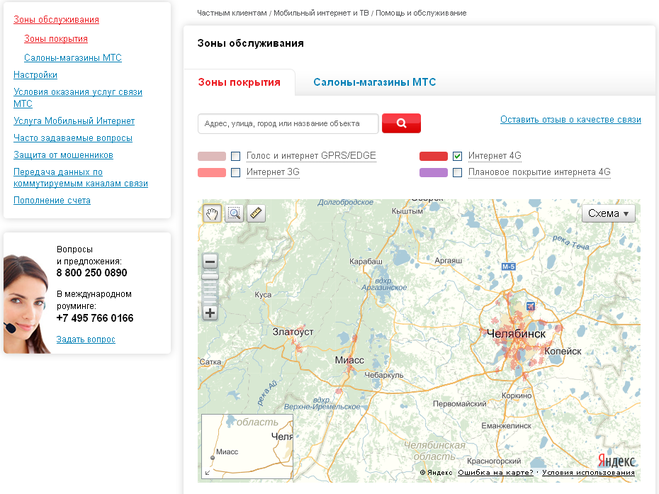Collapse the minimap using corner arrow

(208, 472)
